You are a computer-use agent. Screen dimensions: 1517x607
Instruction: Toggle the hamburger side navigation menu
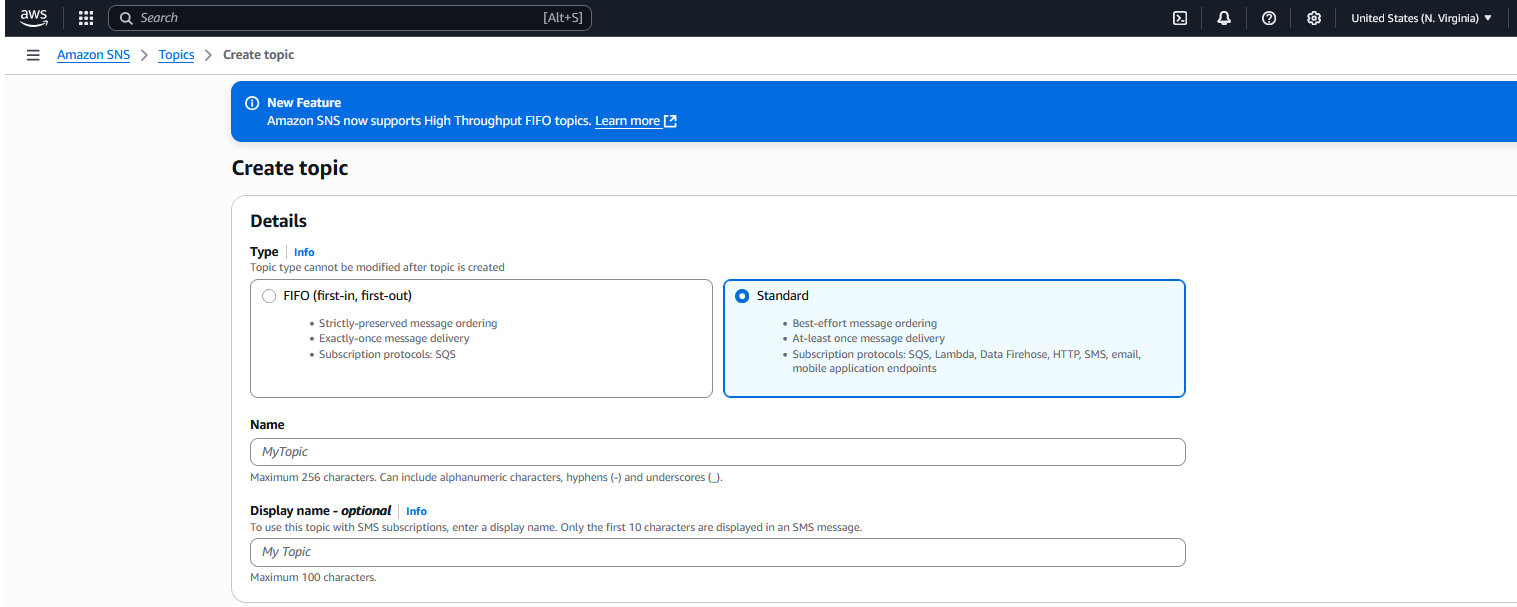tap(33, 55)
